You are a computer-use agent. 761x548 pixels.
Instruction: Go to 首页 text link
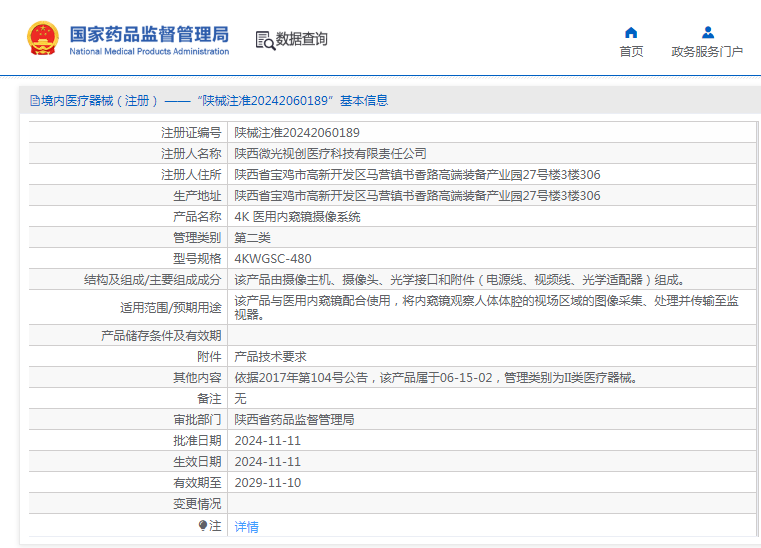coord(631,51)
